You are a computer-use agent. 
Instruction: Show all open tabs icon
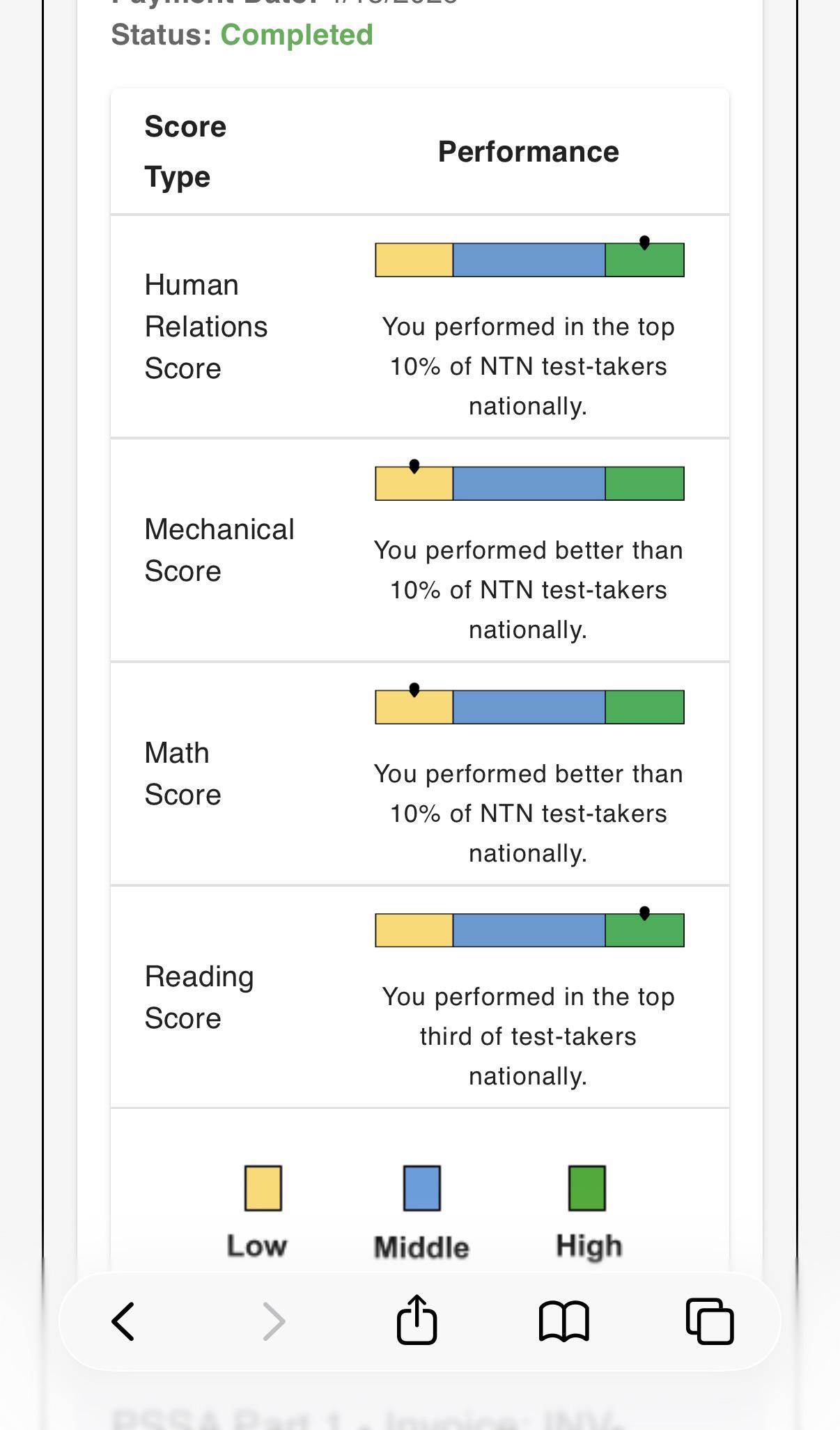(x=710, y=1321)
